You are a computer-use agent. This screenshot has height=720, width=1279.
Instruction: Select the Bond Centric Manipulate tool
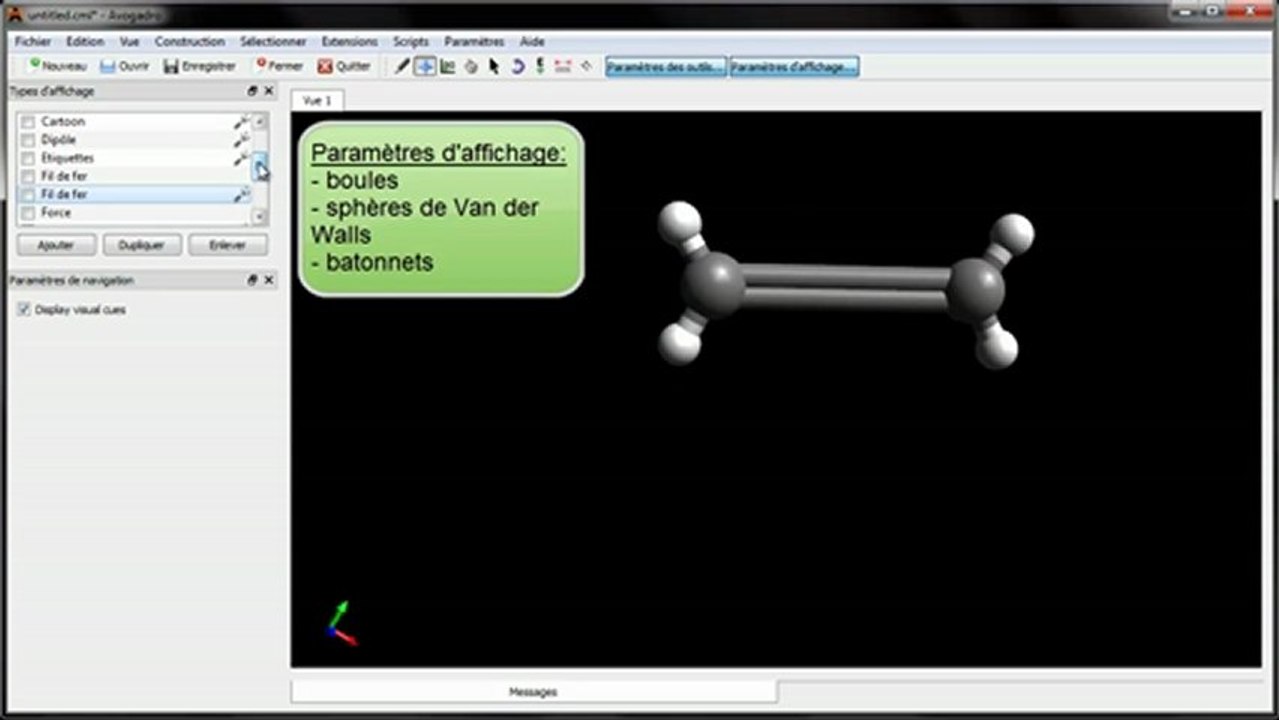click(447, 66)
